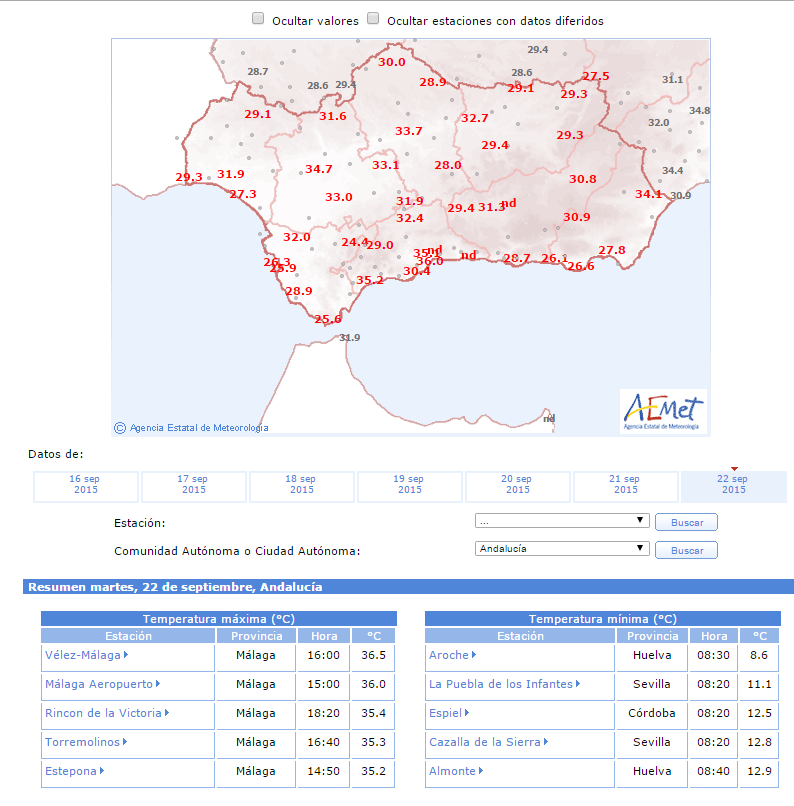Click arrow icon next to Málaga Aeropuerto

coord(159,684)
